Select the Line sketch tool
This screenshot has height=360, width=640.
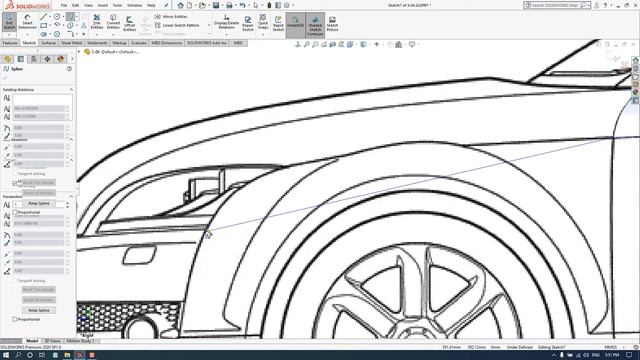click(x=43, y=16)
